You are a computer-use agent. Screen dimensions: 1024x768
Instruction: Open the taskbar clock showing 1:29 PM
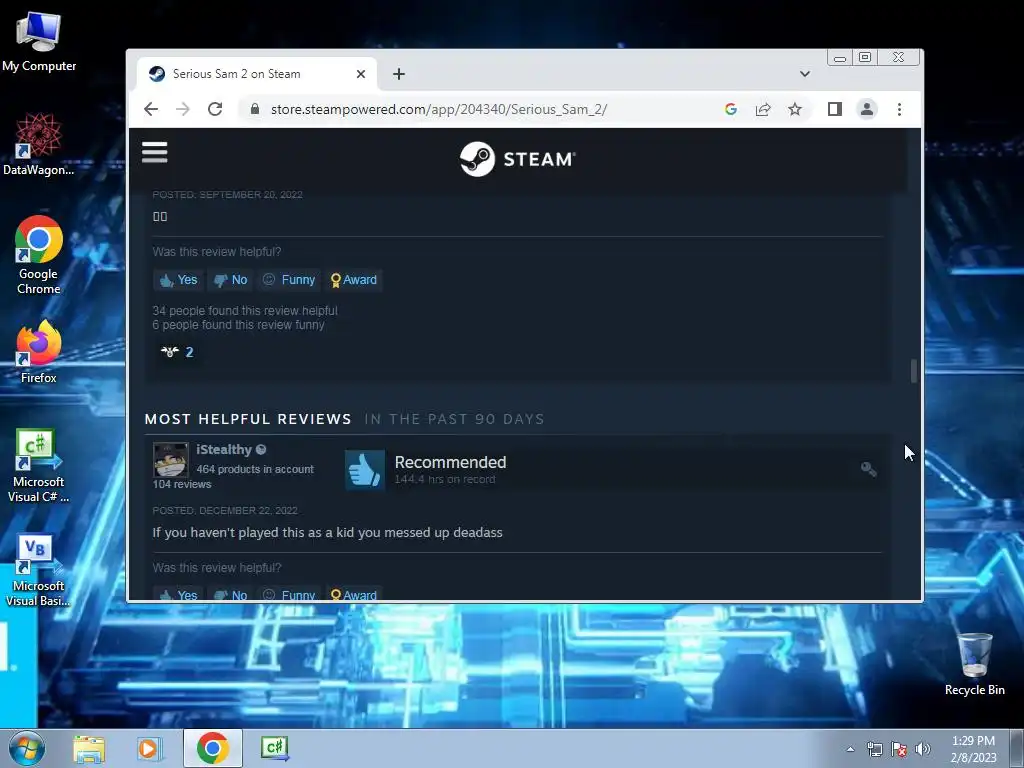pyautogui.click(x=973, y=749)
